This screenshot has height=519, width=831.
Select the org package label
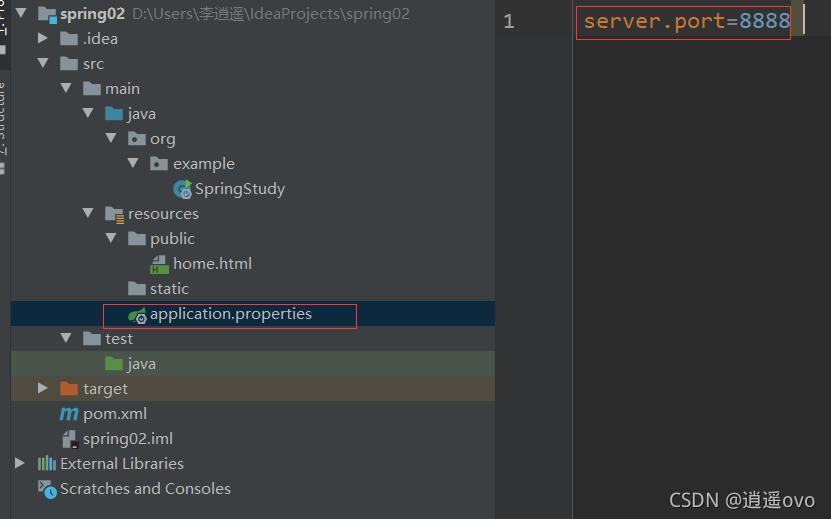(163, 139)
